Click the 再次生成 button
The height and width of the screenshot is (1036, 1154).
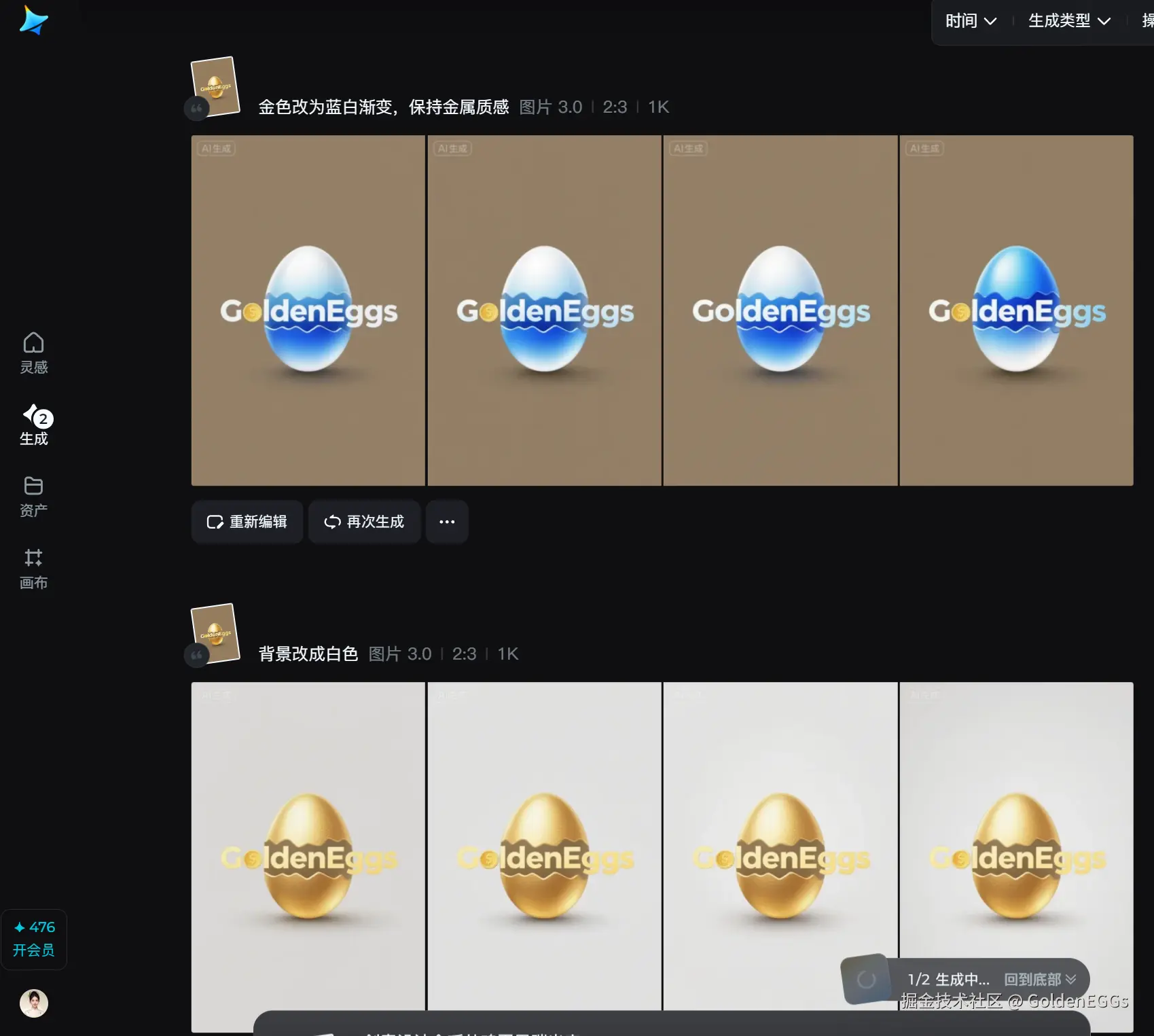pyautogui.click(x=364, y=522)
